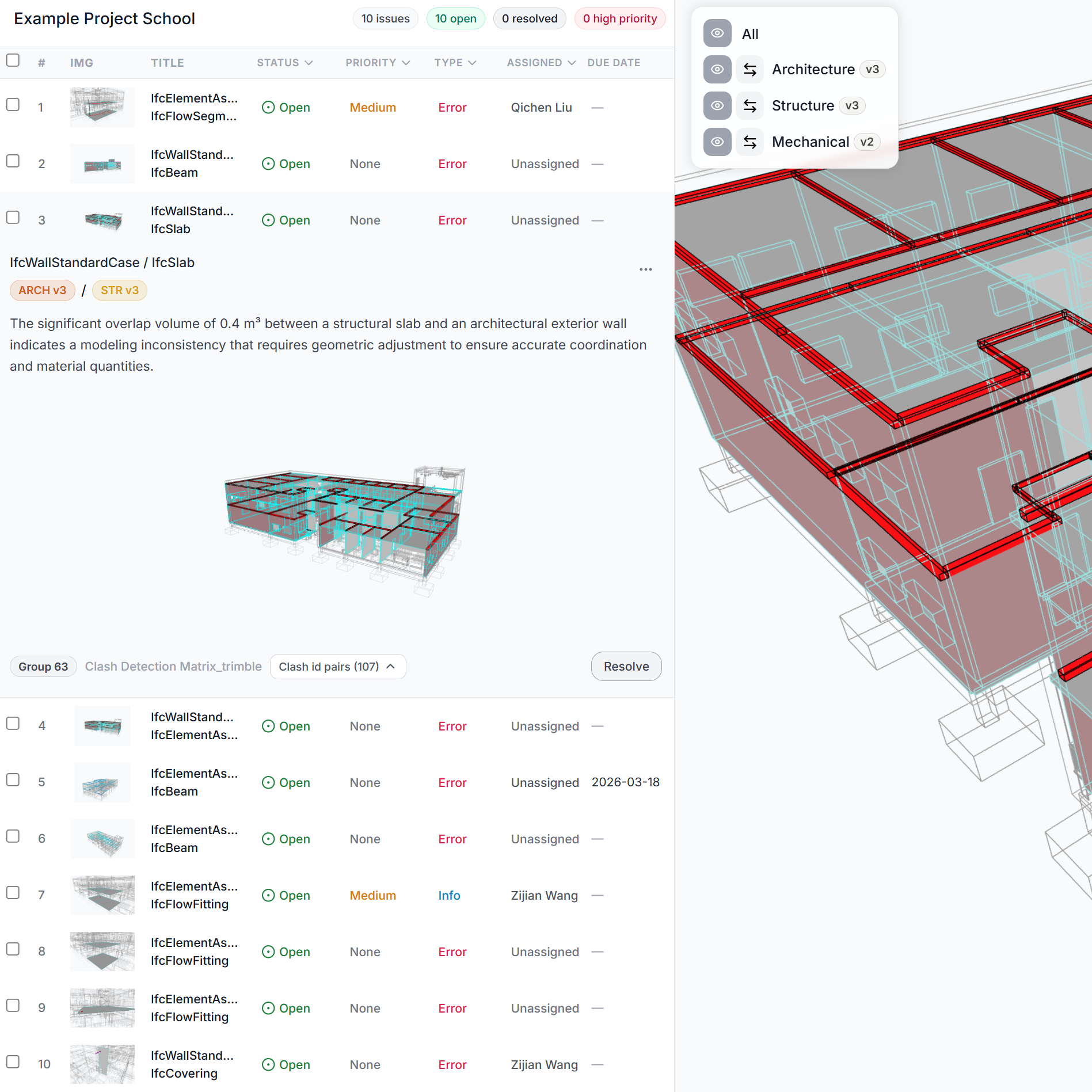
Task: Click the swap arrows icon beside Architecture
Action: tap(749, 70)
